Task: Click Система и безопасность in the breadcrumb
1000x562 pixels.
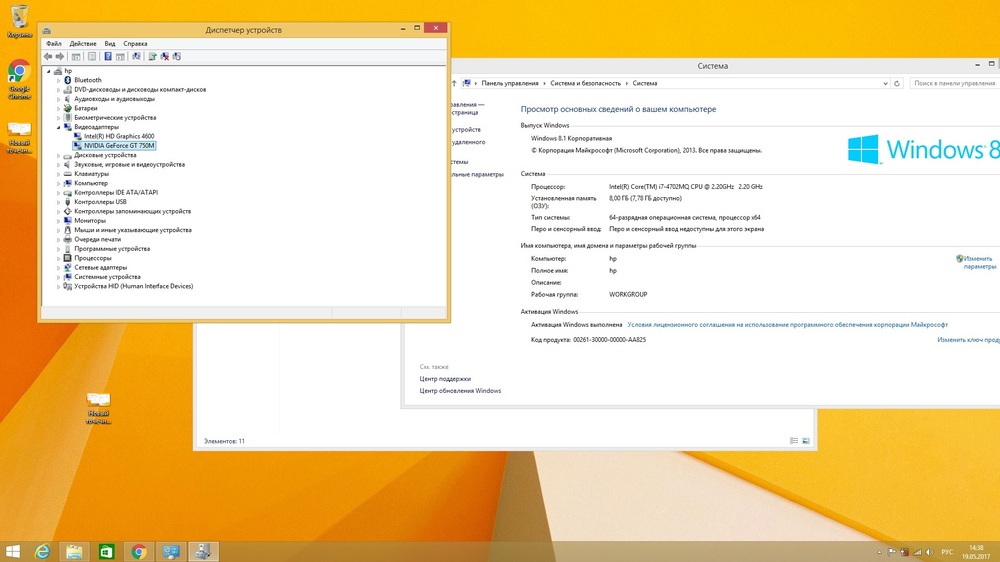Action: pos(585,84)
